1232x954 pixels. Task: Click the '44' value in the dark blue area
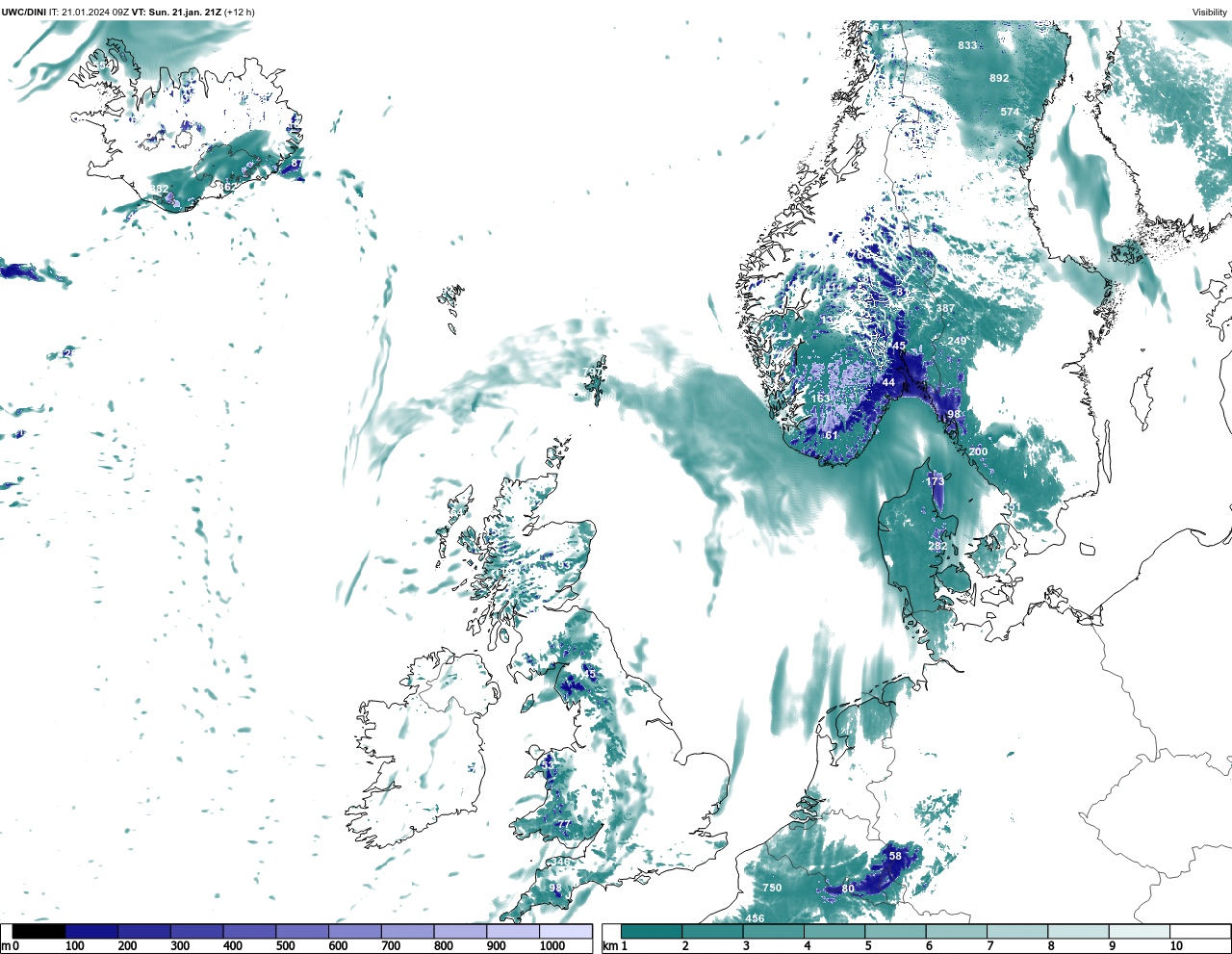click(888, 382)
